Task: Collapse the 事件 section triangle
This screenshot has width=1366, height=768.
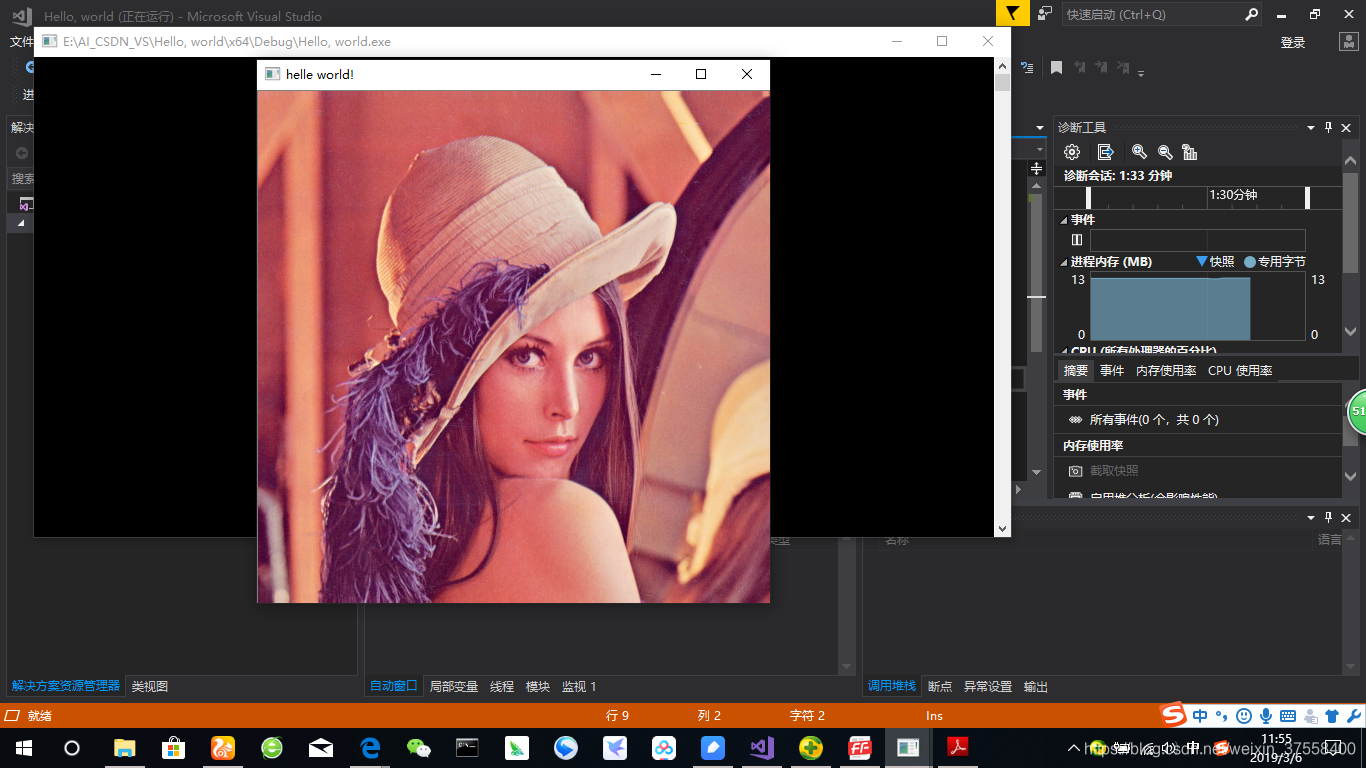Action: (x=1063, y=221)
